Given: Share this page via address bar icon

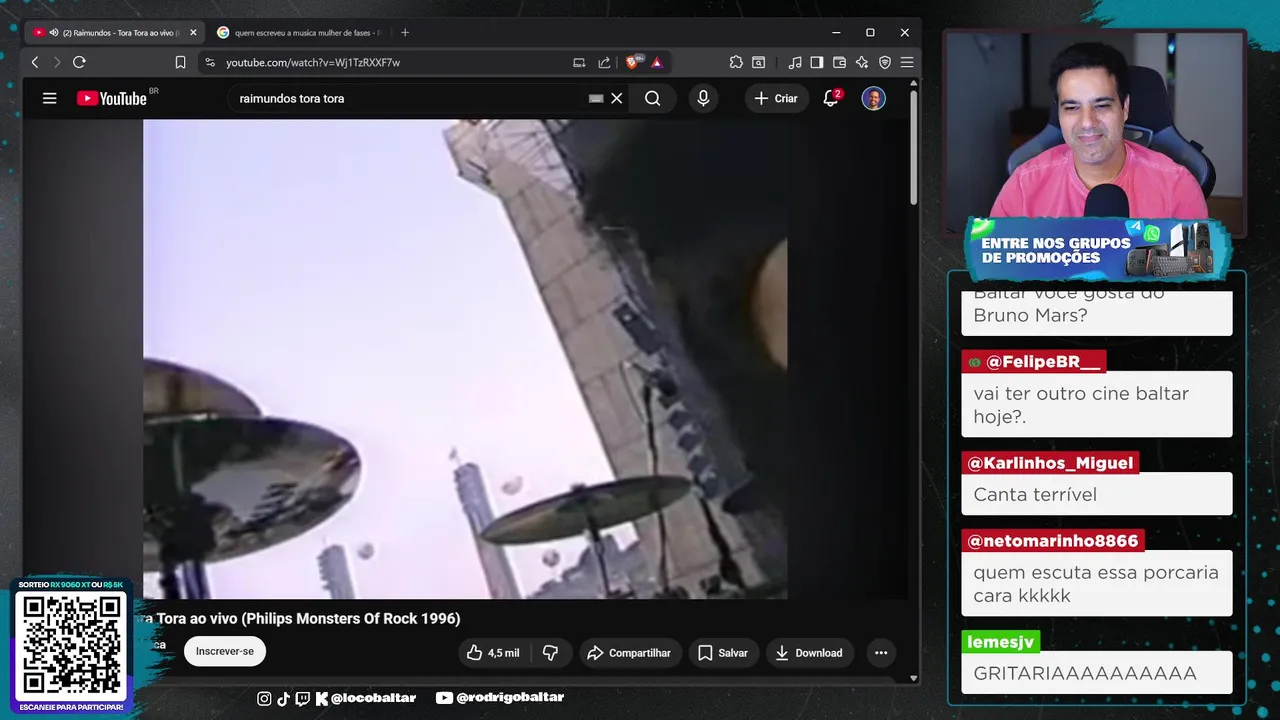Looking at the screenshot, I should 604,62.
